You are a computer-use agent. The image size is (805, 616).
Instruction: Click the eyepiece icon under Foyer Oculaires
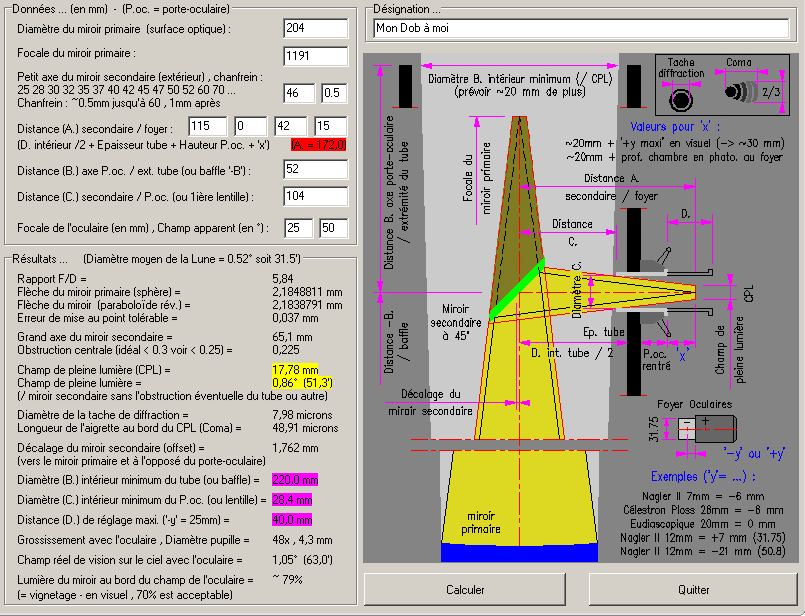click(696, 427)
